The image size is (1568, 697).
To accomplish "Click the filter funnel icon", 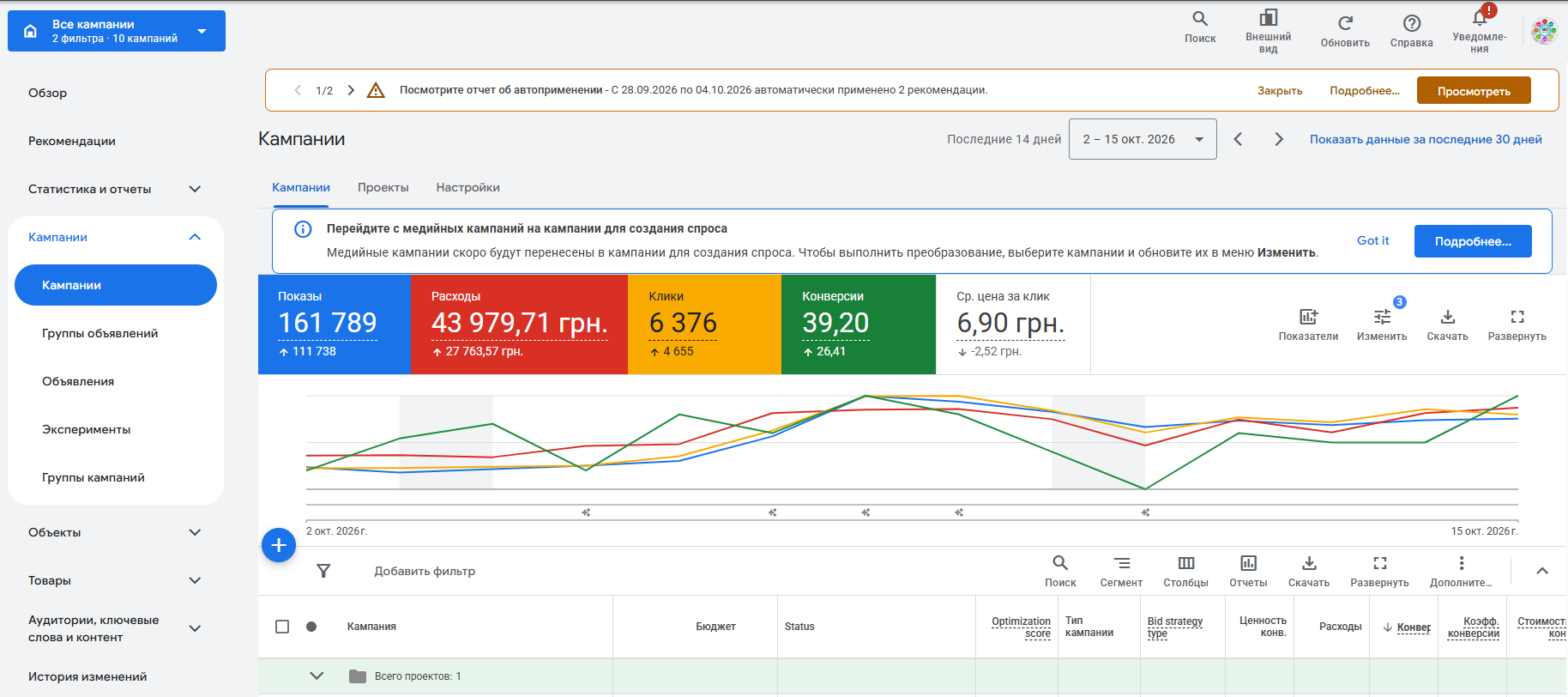I will [323, 571].
